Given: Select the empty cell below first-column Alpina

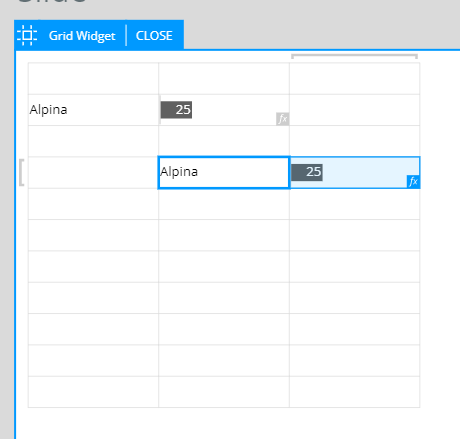Looking at the screenshot, I should [93, 141].
